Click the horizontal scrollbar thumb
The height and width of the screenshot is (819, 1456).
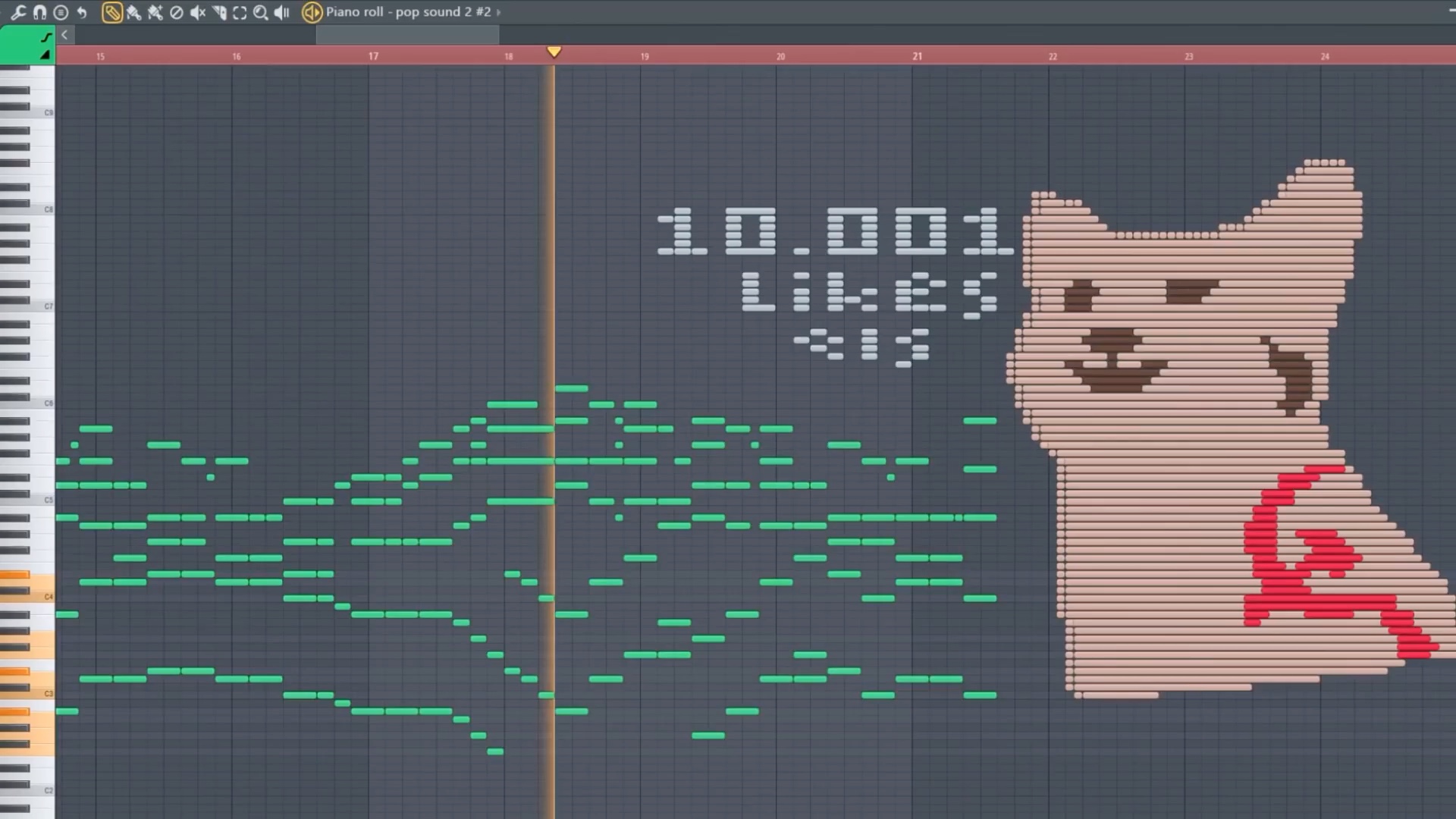pos(407,34)
